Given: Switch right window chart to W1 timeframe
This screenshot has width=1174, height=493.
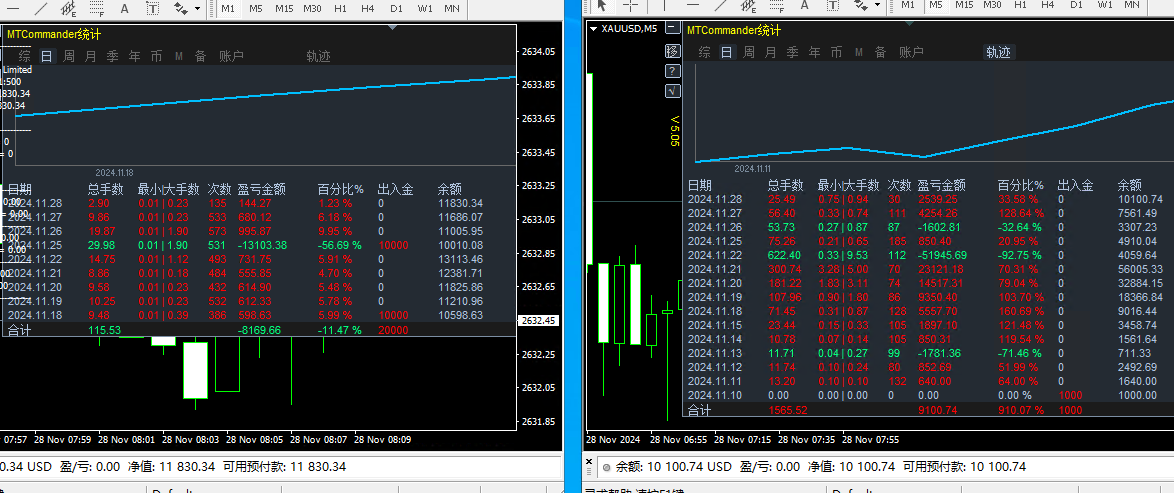Looking at the screenshot, I should (x=1104, y=5).
